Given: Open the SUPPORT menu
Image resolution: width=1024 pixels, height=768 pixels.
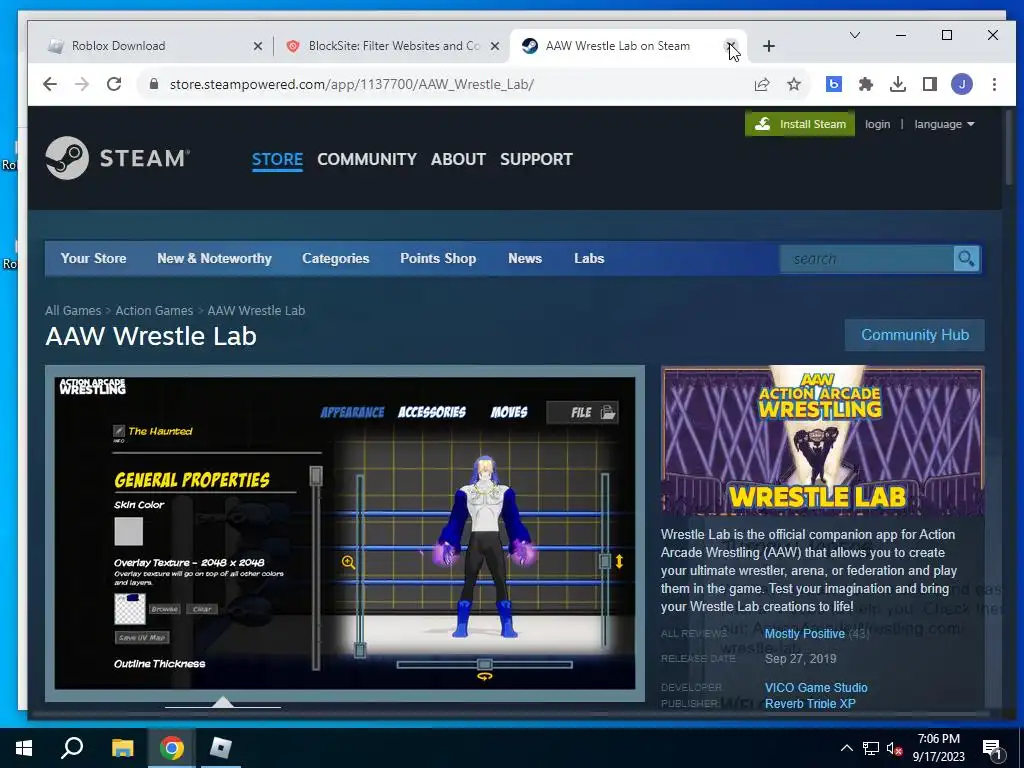Looking at the screenshot, I should 536,159.
